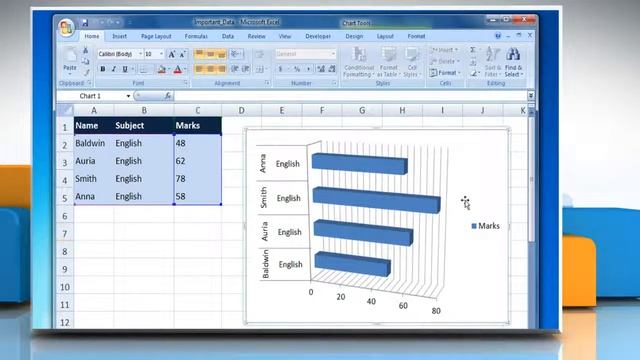Decrease Decimal places
The image size is (640, 360).
[x=332, y=69]
